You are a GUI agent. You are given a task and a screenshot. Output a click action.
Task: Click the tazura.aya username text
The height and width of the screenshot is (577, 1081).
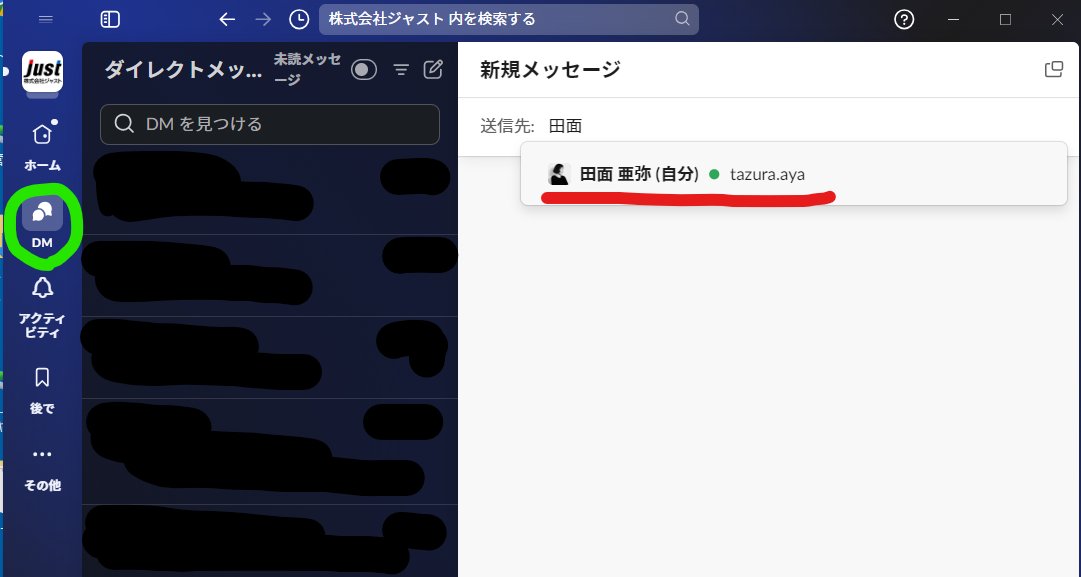tap(767, 174)
